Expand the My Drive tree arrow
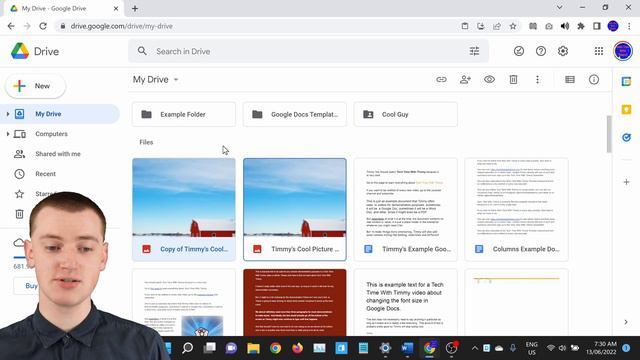Screen dimensions: 640x360 [8, 114]
